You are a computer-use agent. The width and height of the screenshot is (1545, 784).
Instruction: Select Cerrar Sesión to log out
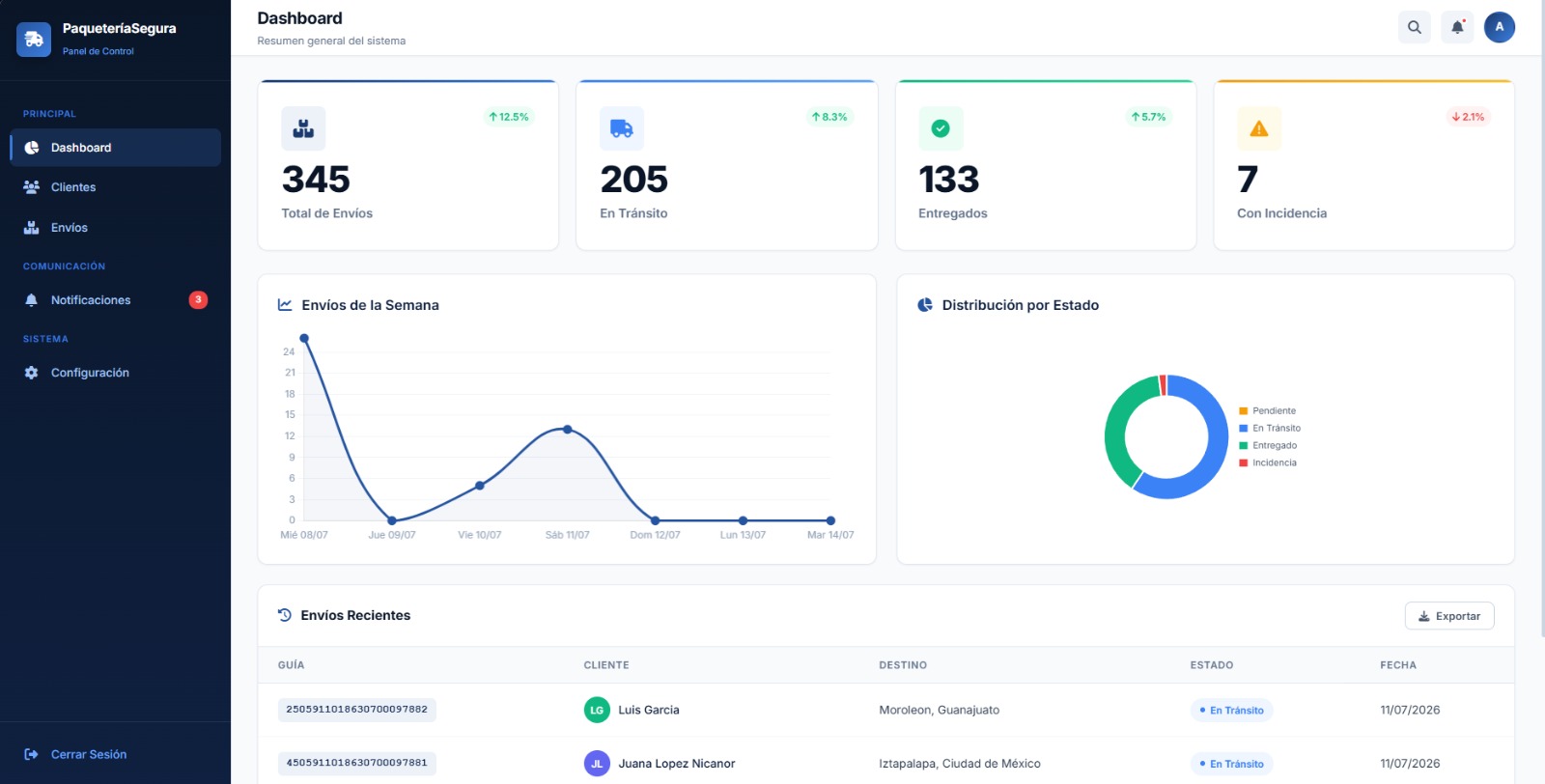116,754
